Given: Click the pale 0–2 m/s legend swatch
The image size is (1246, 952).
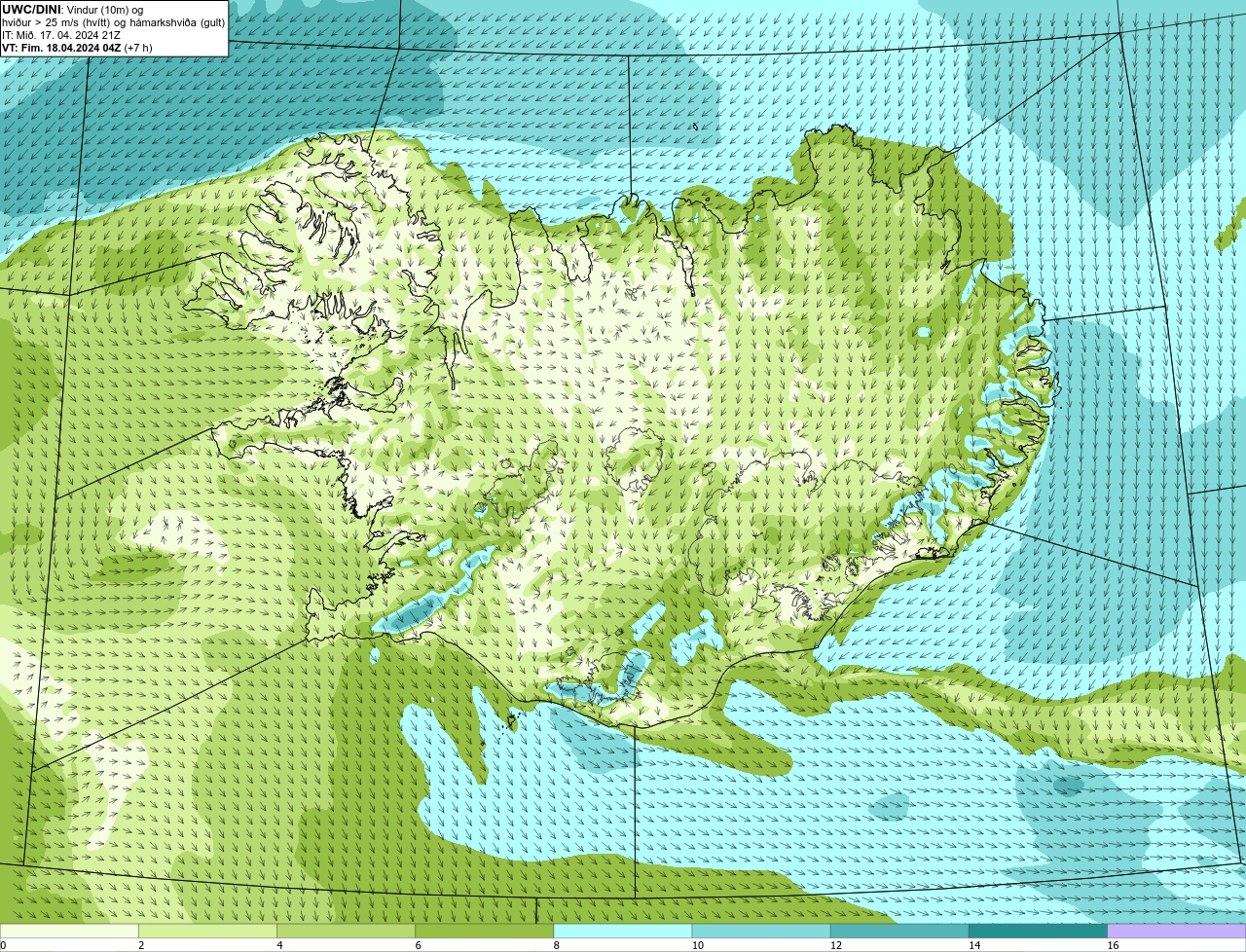Looking at the screenshot, I should click(69, 931).
